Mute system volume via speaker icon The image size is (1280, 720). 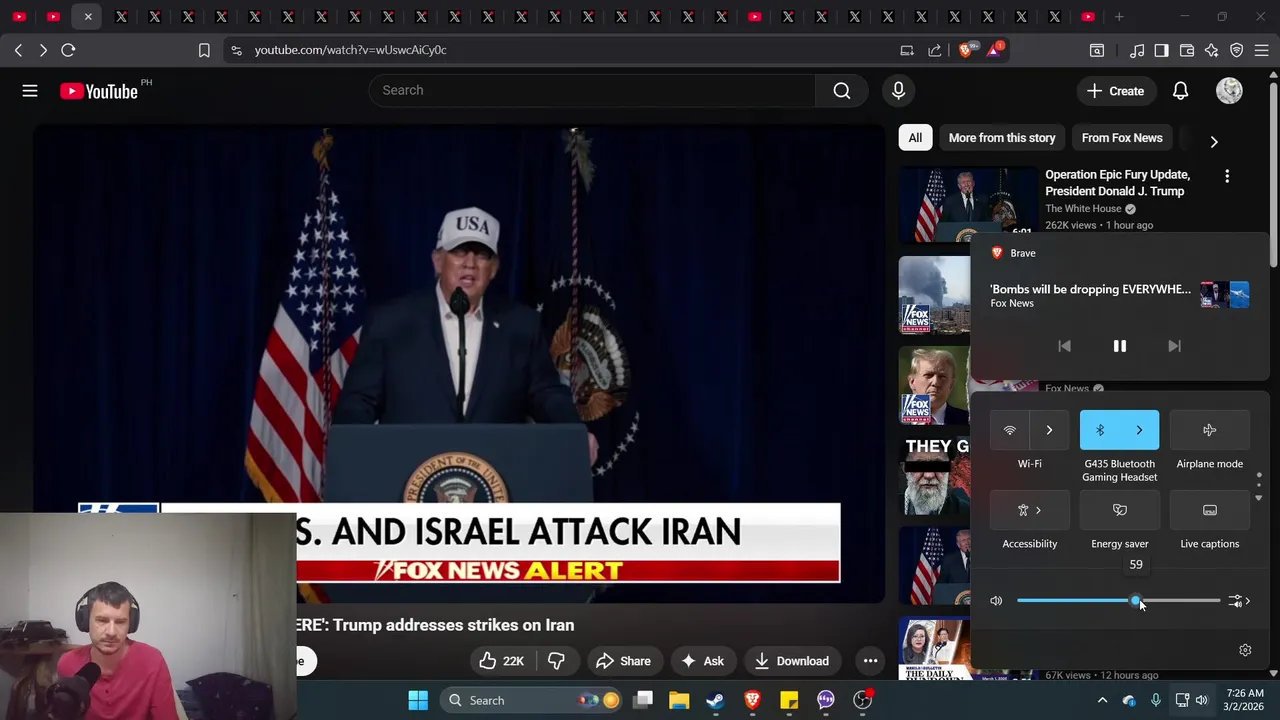(x=996, y=601)
